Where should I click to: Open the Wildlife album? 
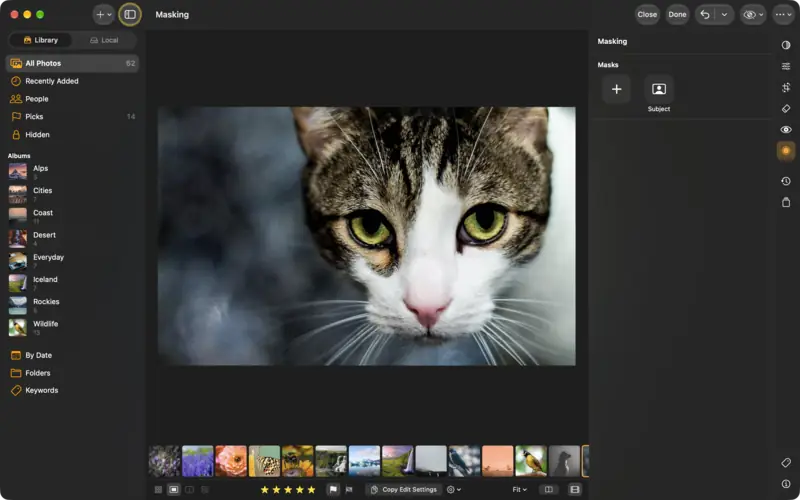point(72,327)
